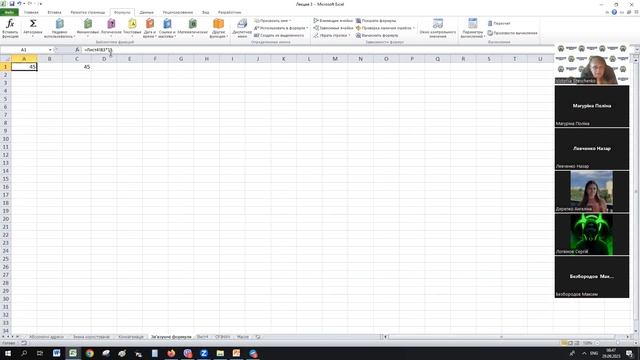Click the Excel Help question mark icon
640x360 pixels.
pos(614,12)
